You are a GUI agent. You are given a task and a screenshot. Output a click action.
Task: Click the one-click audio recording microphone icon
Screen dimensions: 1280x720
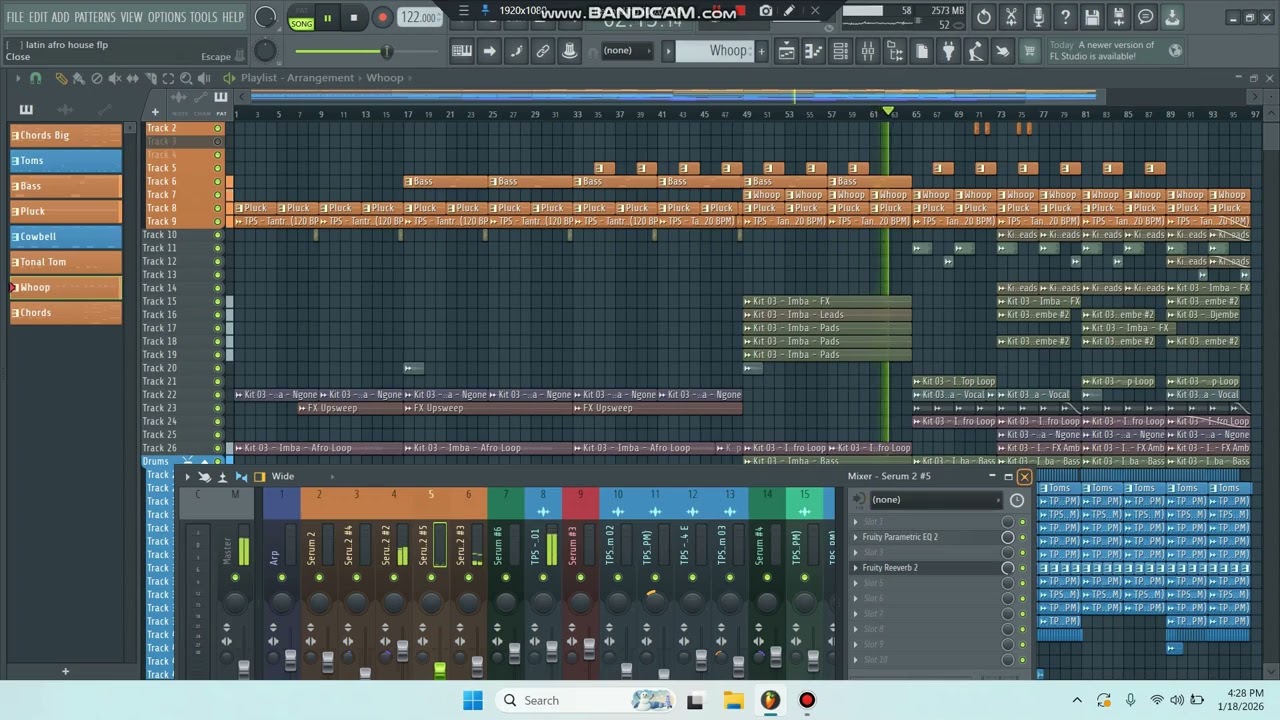click(x=1038, y=17)
